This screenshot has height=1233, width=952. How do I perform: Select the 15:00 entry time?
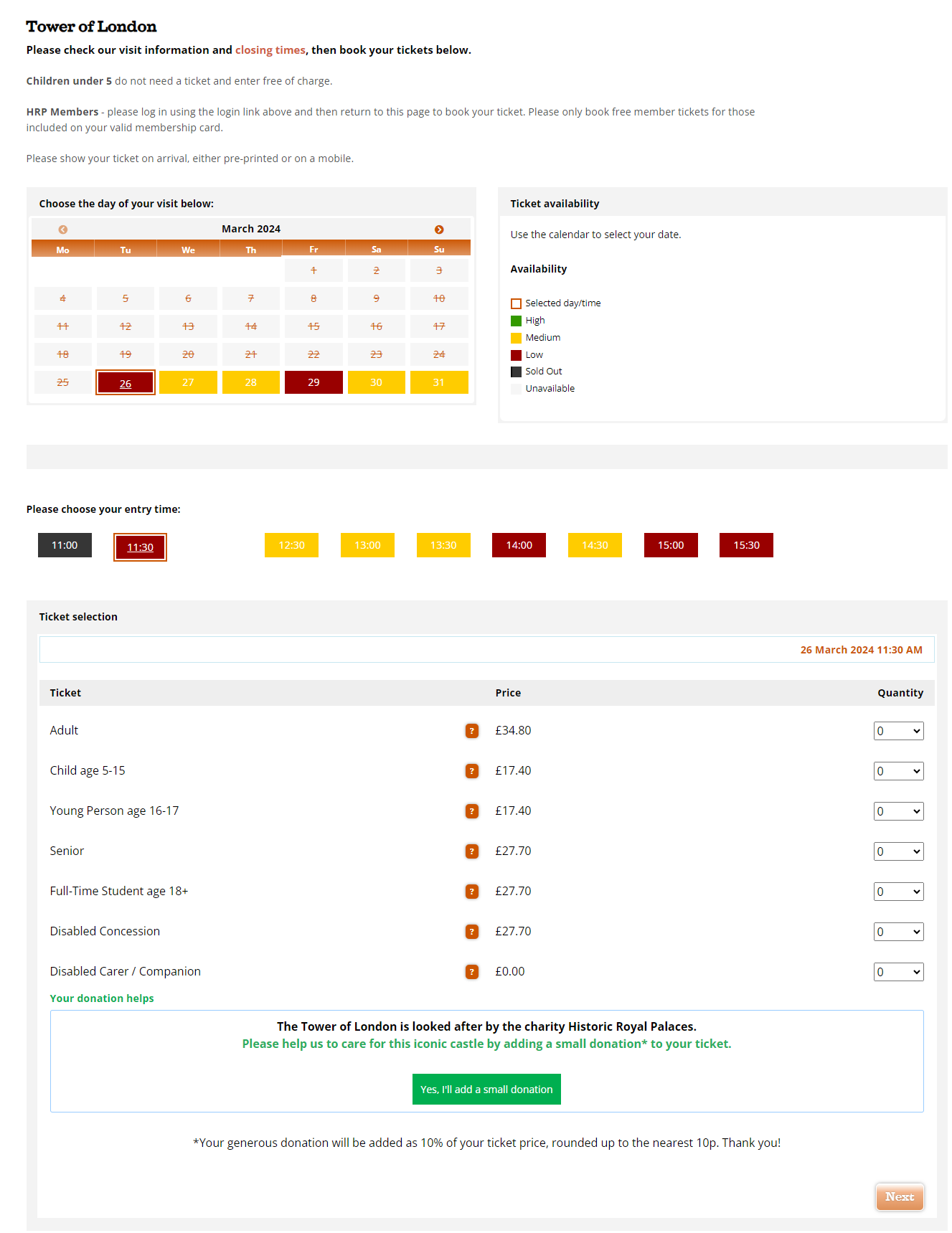[671, 545]
